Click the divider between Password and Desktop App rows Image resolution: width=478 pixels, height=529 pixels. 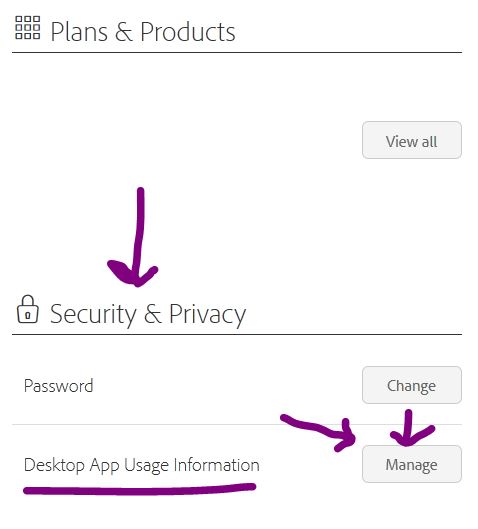click(x=237, y=424)
